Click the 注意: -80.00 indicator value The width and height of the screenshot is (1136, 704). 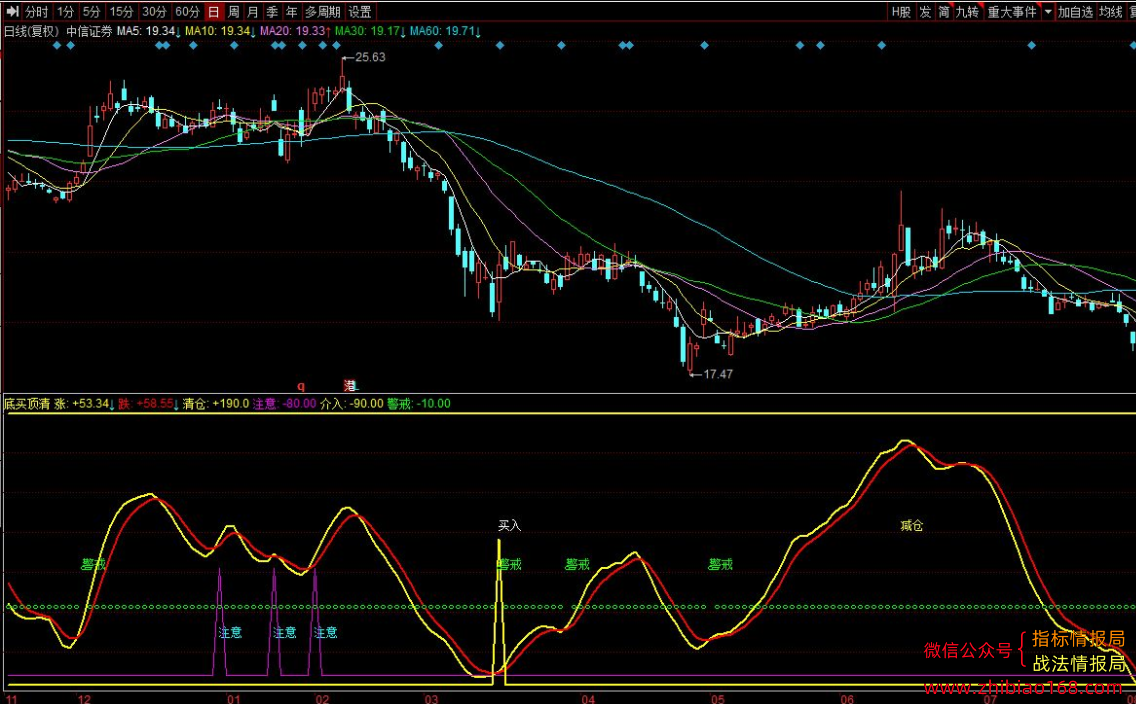coord(284,403)
